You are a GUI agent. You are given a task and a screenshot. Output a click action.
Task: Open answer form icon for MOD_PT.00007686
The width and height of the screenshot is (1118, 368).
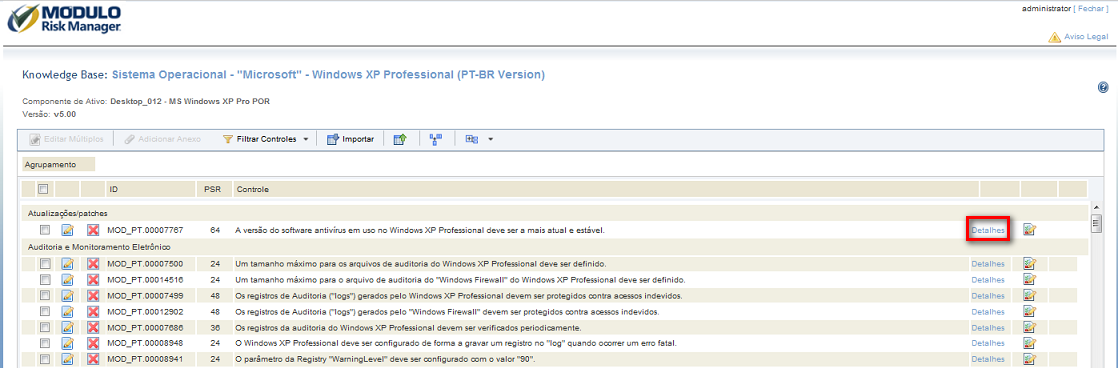tap(1029, 327)
